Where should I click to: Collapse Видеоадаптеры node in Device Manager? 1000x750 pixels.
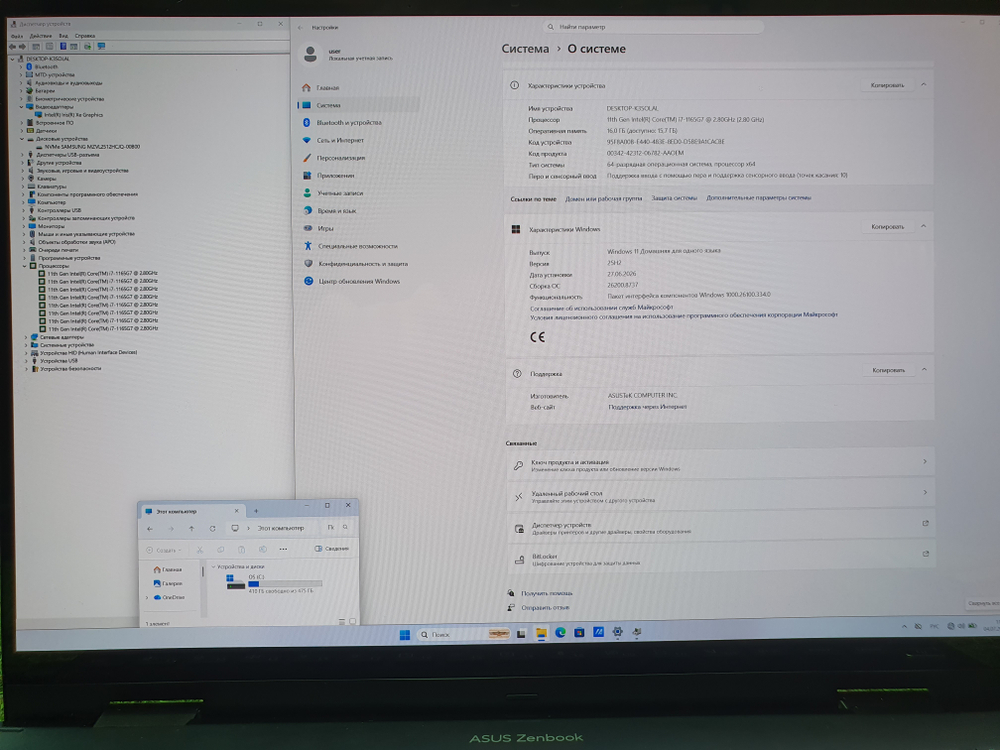(22, 107)
